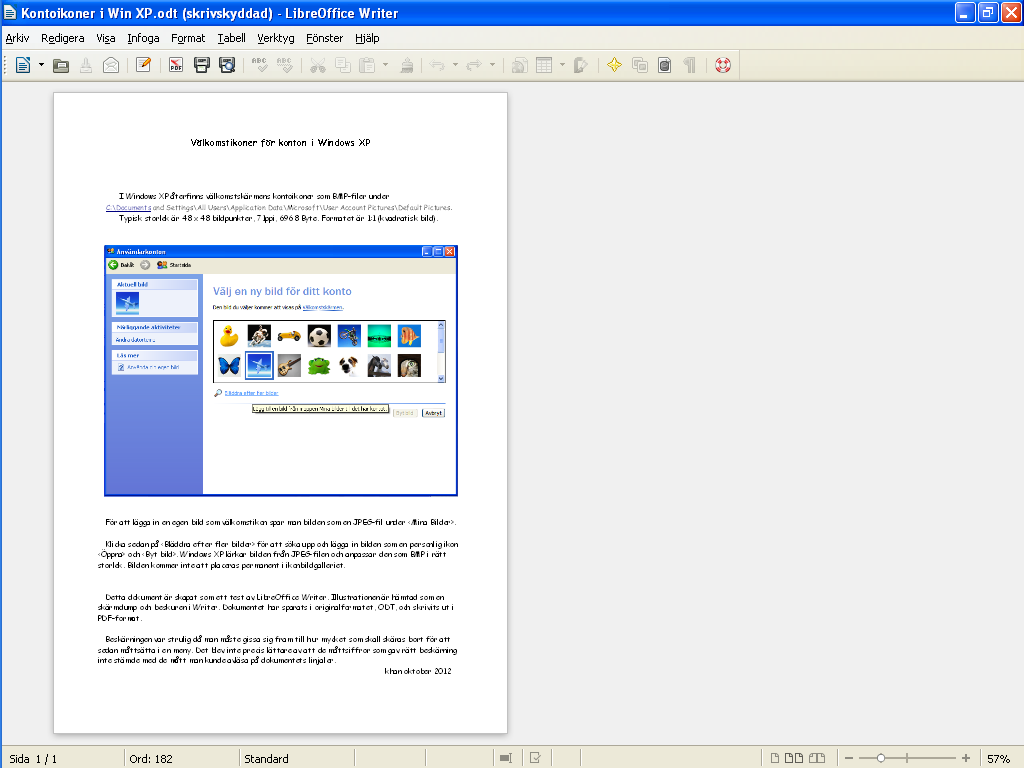Click the document modified status icon
The image size is (1024, 768).
point(536,758)
